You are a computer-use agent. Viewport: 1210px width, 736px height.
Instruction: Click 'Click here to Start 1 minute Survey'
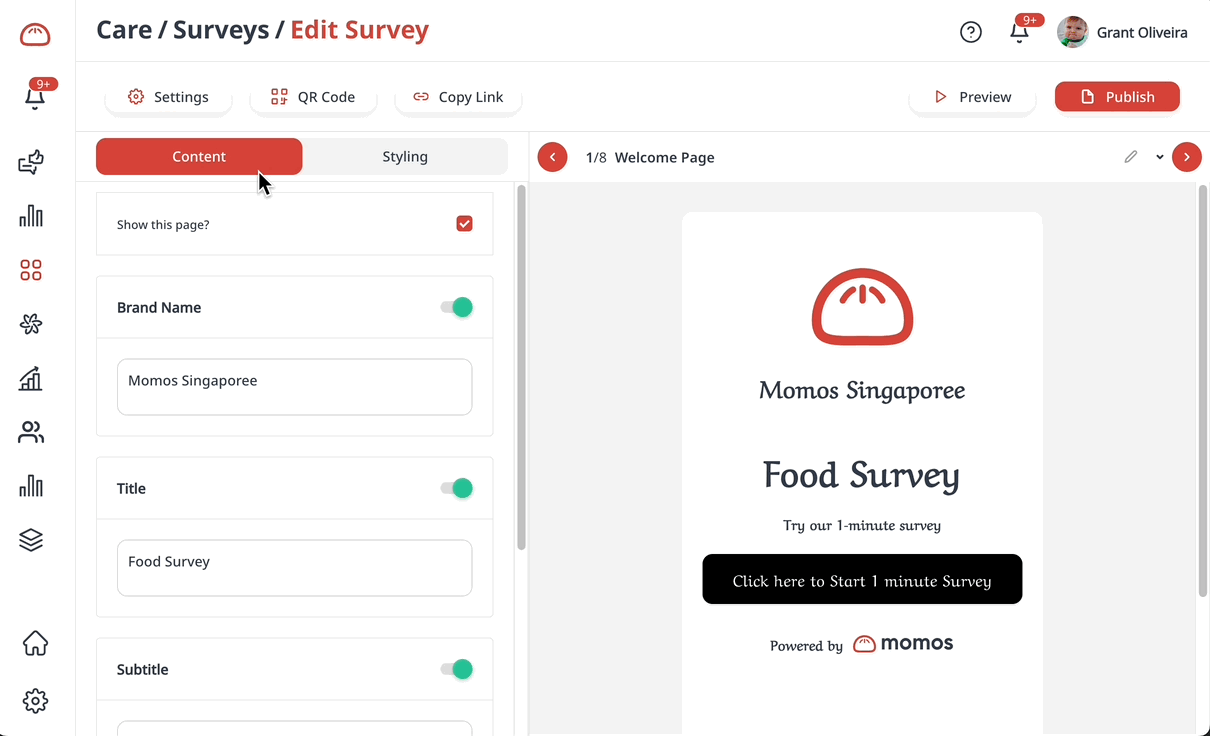click(862, 579)
